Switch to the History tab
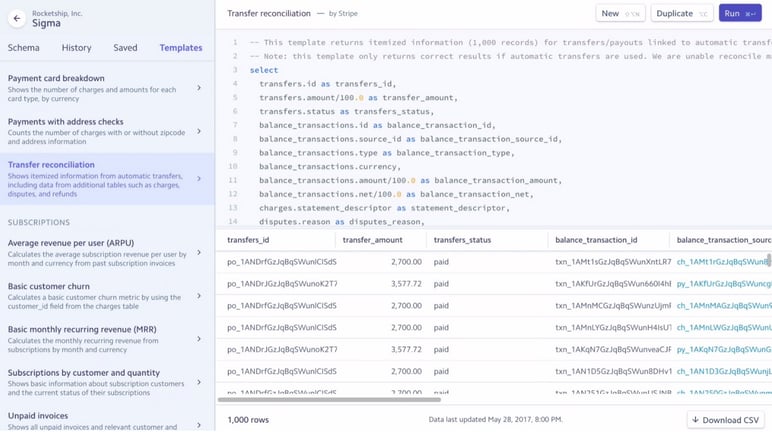 tap(76, 48)
